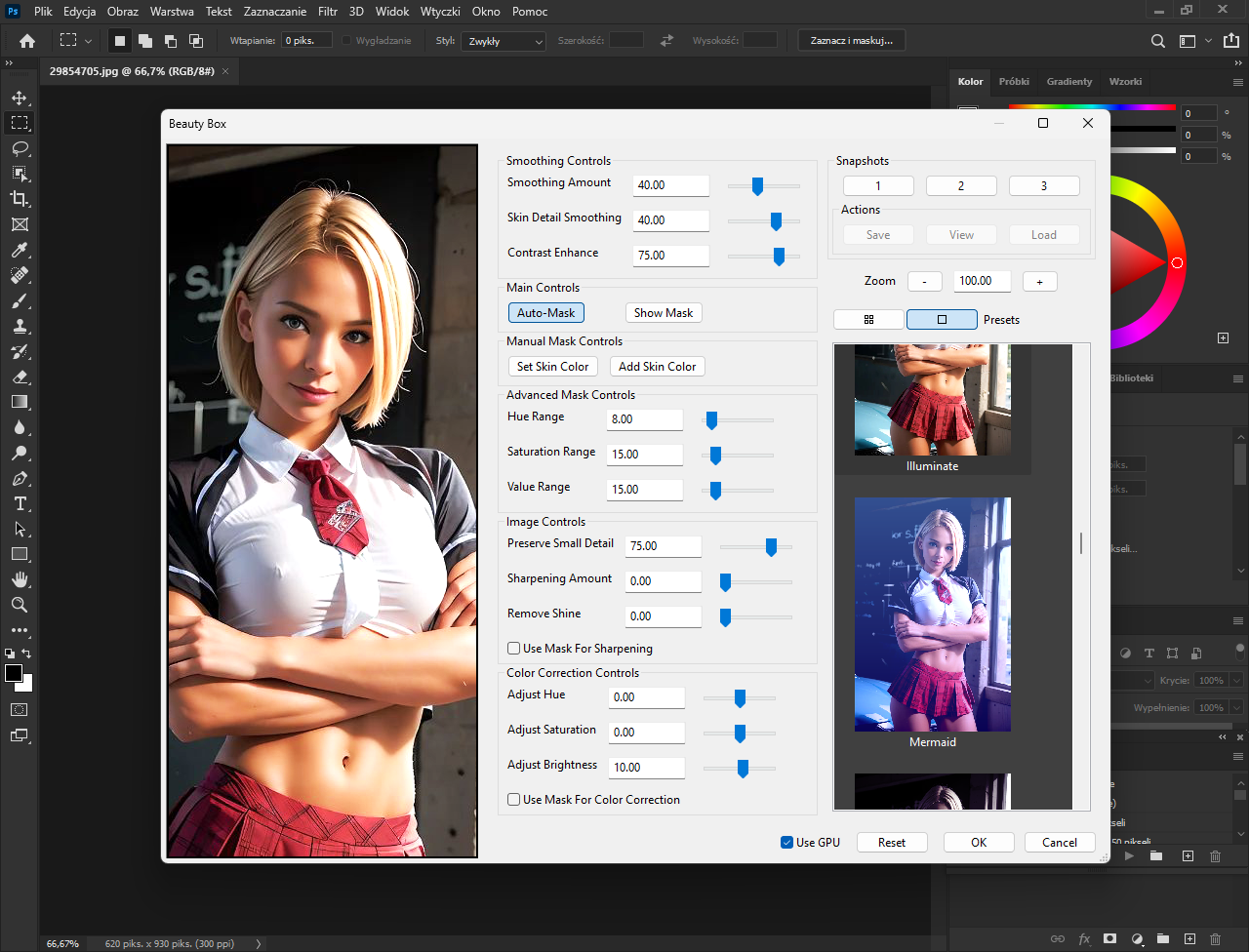1249x952 pixels.
Task: Select the Move tool
Action: [19, 98]
